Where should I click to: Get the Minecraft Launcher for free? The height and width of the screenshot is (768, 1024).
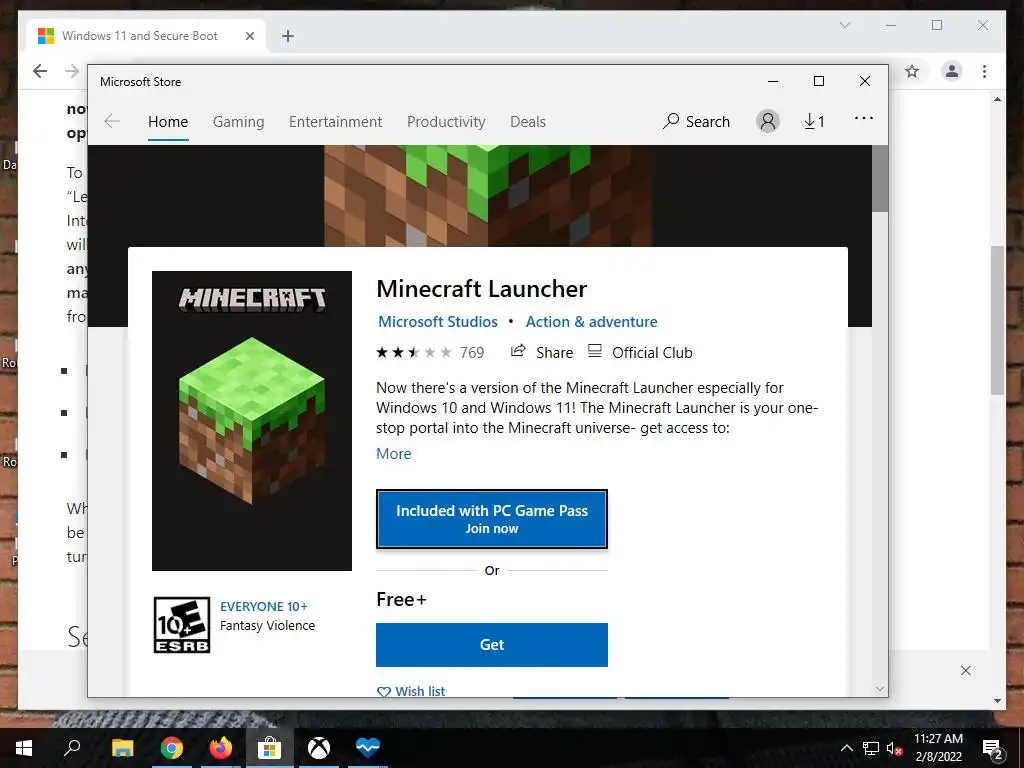point(492,645)
